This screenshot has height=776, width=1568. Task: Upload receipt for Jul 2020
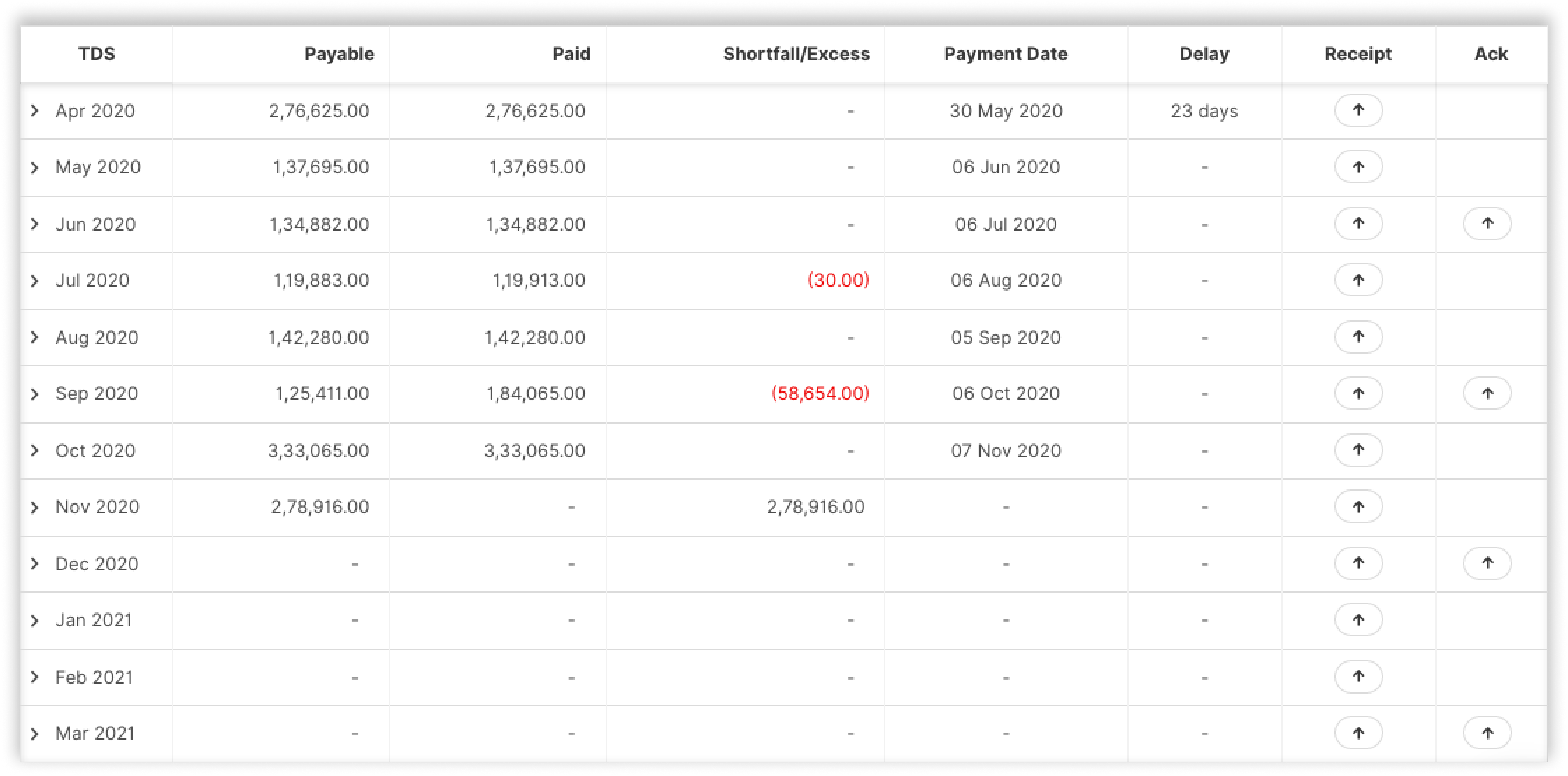(x=1358, y=280)
